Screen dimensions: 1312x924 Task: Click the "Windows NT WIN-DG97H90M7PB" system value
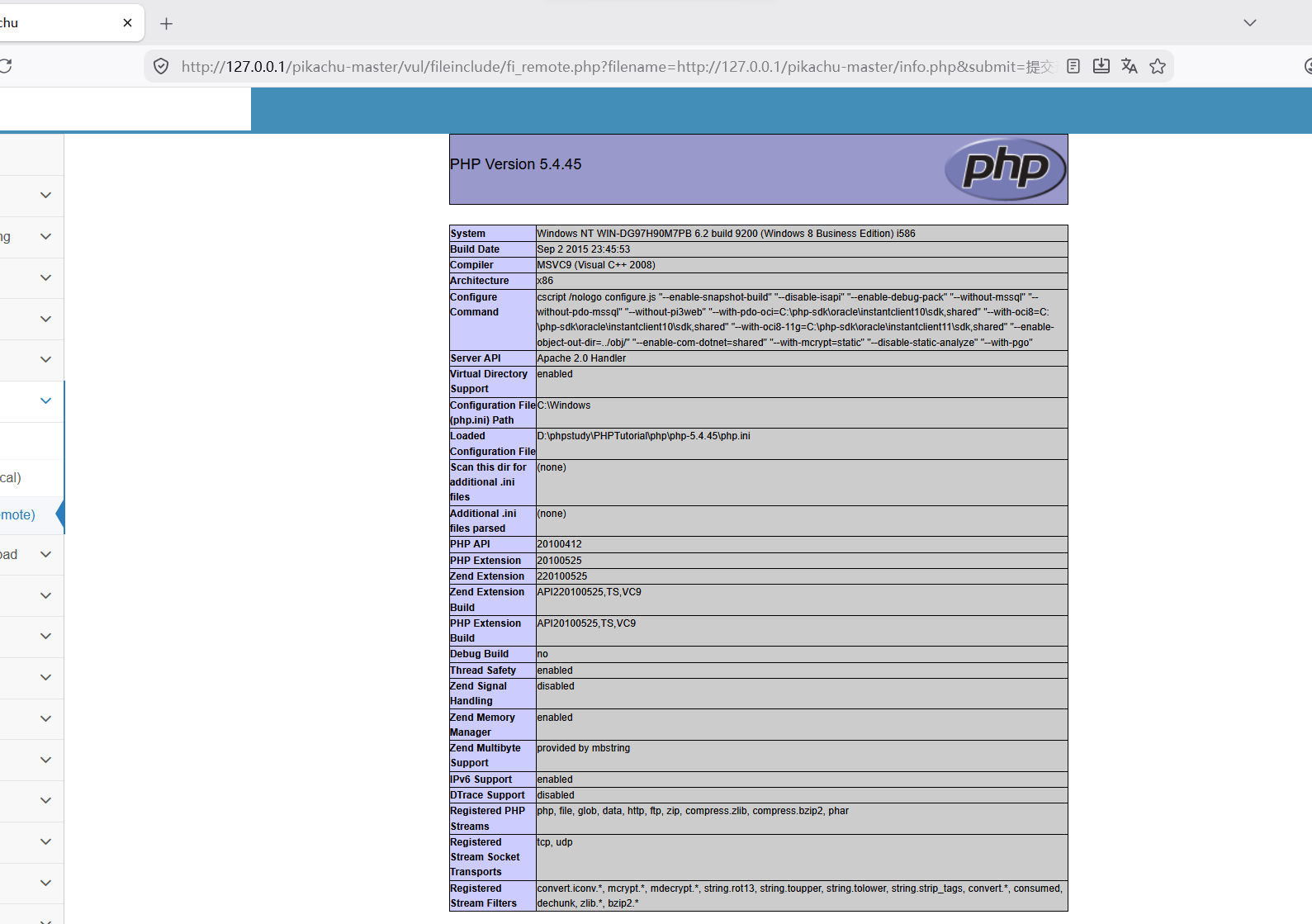726,234
